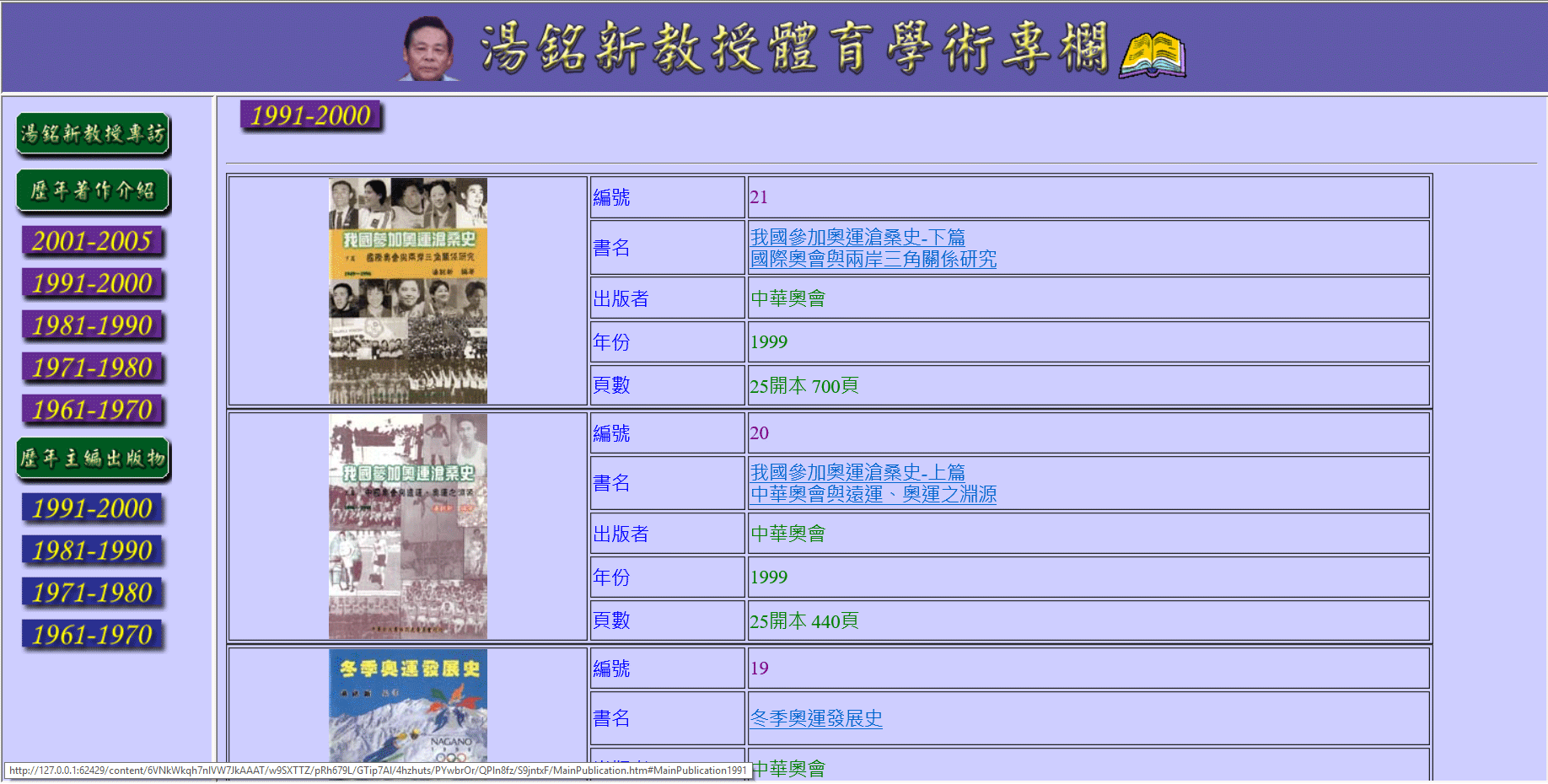
Task: Select the 歷年著作介紹 green menu button
Action: 94,191
